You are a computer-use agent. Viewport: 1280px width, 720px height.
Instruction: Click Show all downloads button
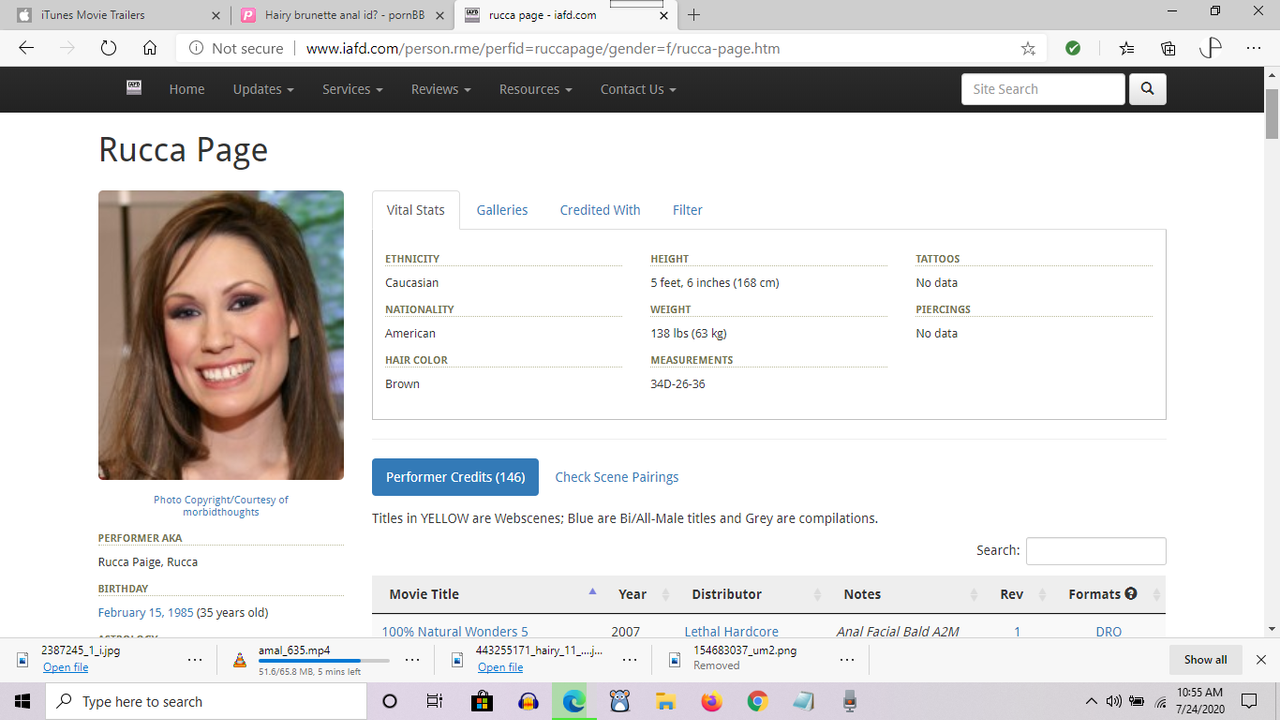point(1205,660)
